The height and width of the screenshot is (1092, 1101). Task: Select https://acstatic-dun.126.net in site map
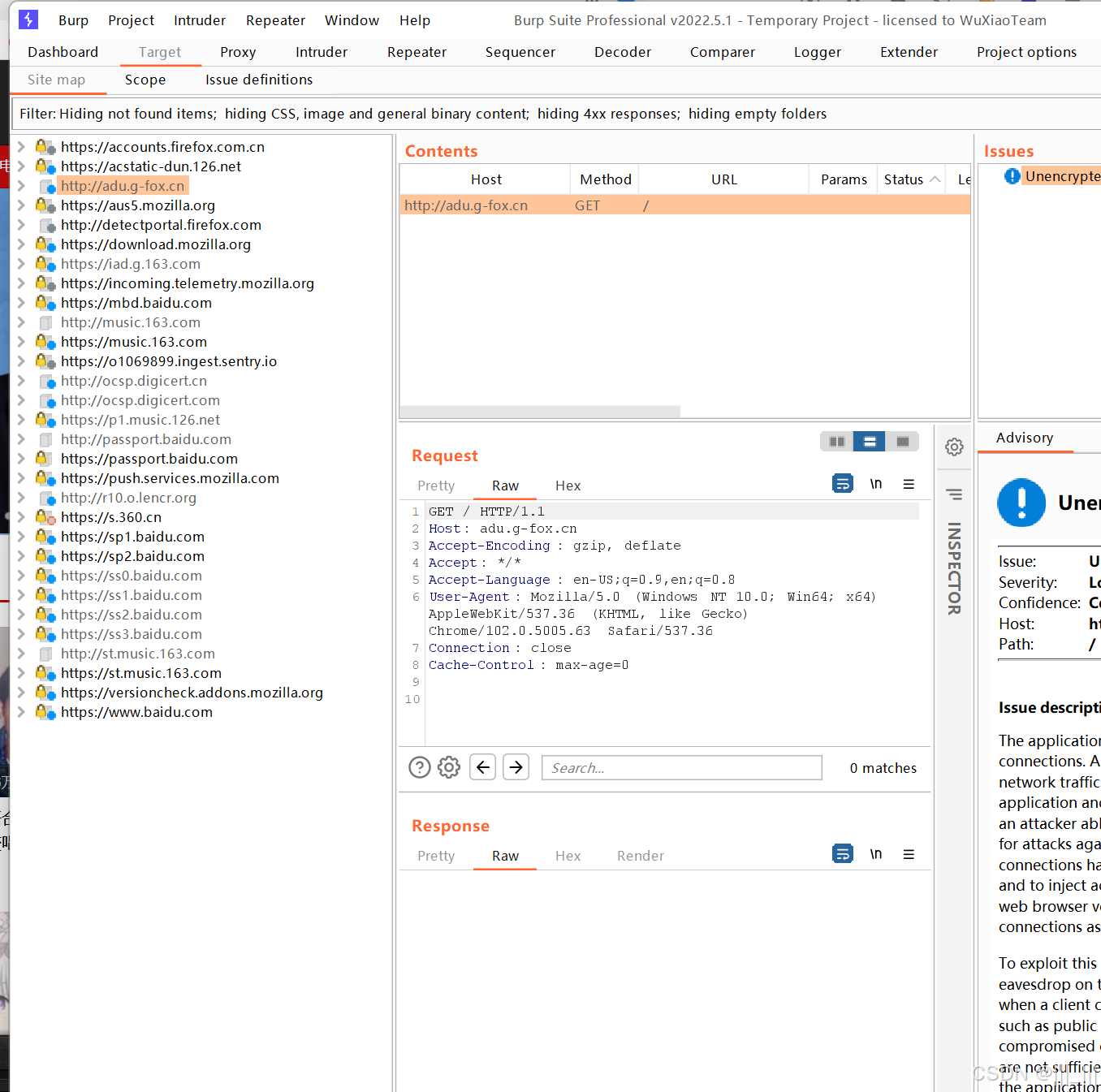pyautogui.click(x=151, y=166)
